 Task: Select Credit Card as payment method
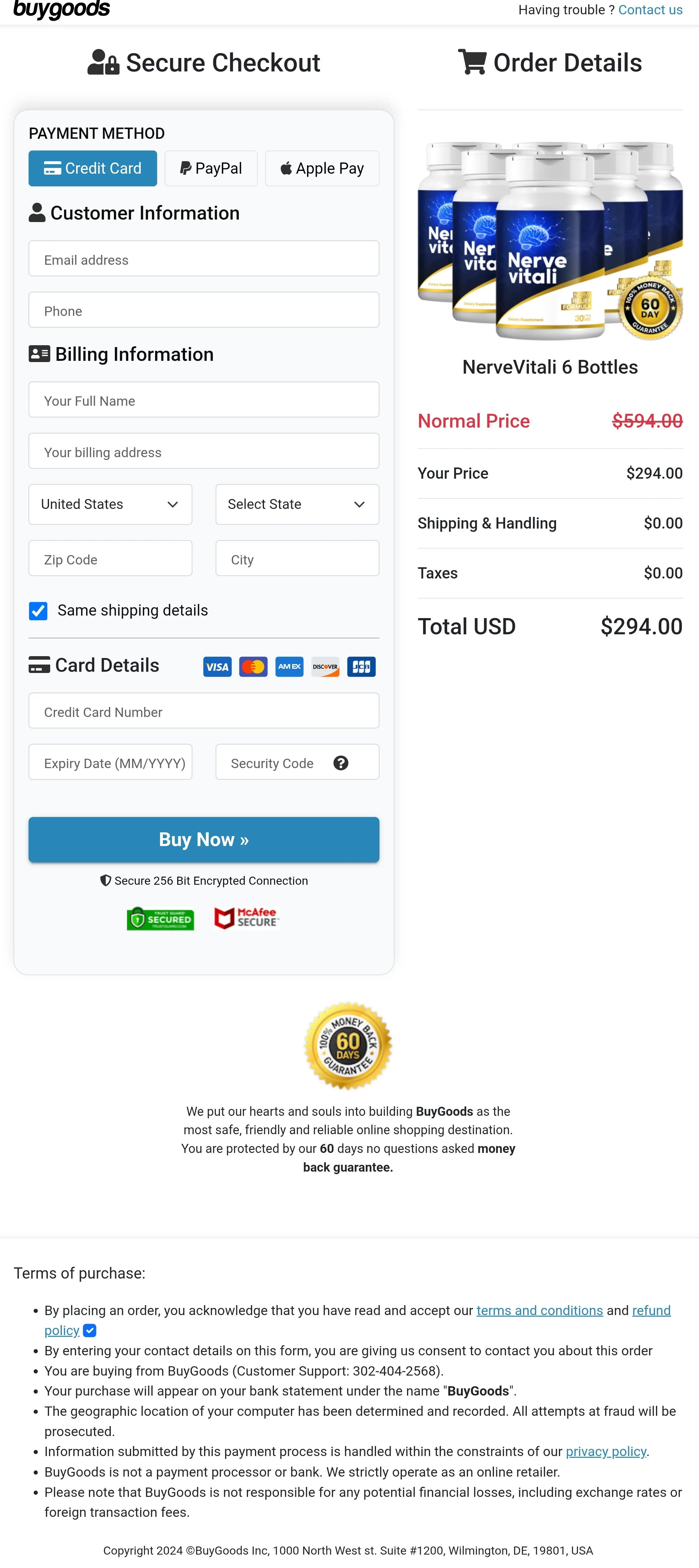click(x=93, y=168)
